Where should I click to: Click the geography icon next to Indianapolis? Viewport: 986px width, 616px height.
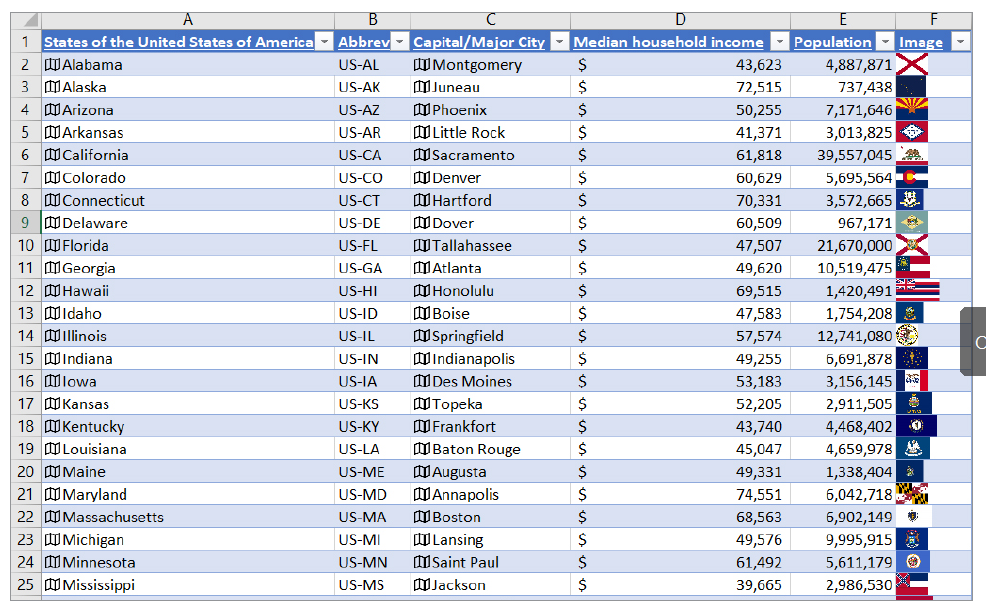[422, 359]
